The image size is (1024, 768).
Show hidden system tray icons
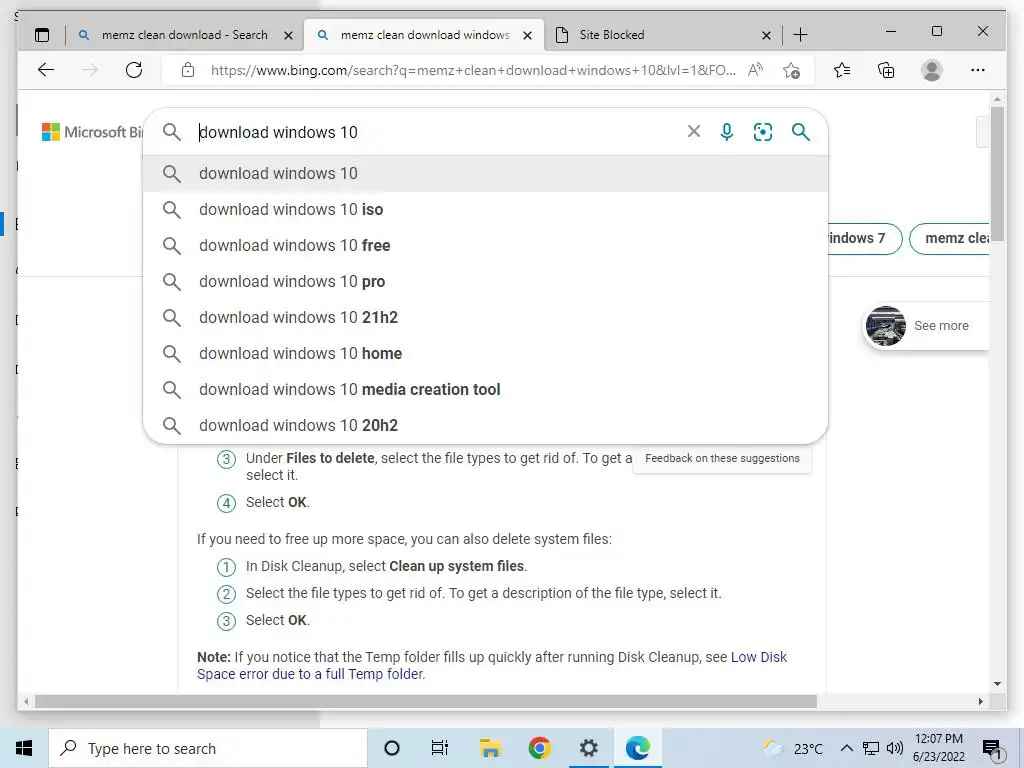pyautogui.click(x=846, y=748)
